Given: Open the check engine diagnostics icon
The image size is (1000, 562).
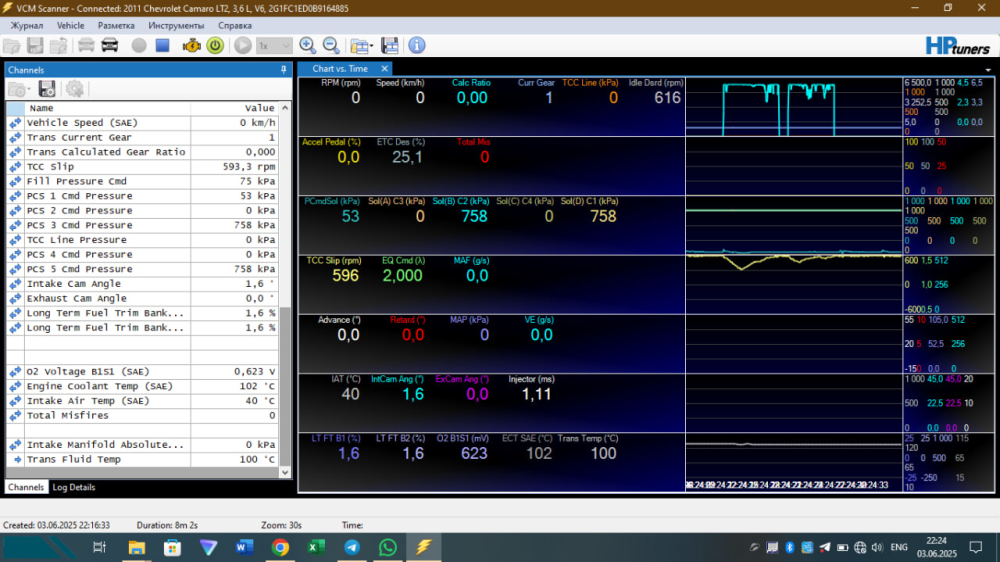Looking at the screenshot, I should [x=191, y=46].
